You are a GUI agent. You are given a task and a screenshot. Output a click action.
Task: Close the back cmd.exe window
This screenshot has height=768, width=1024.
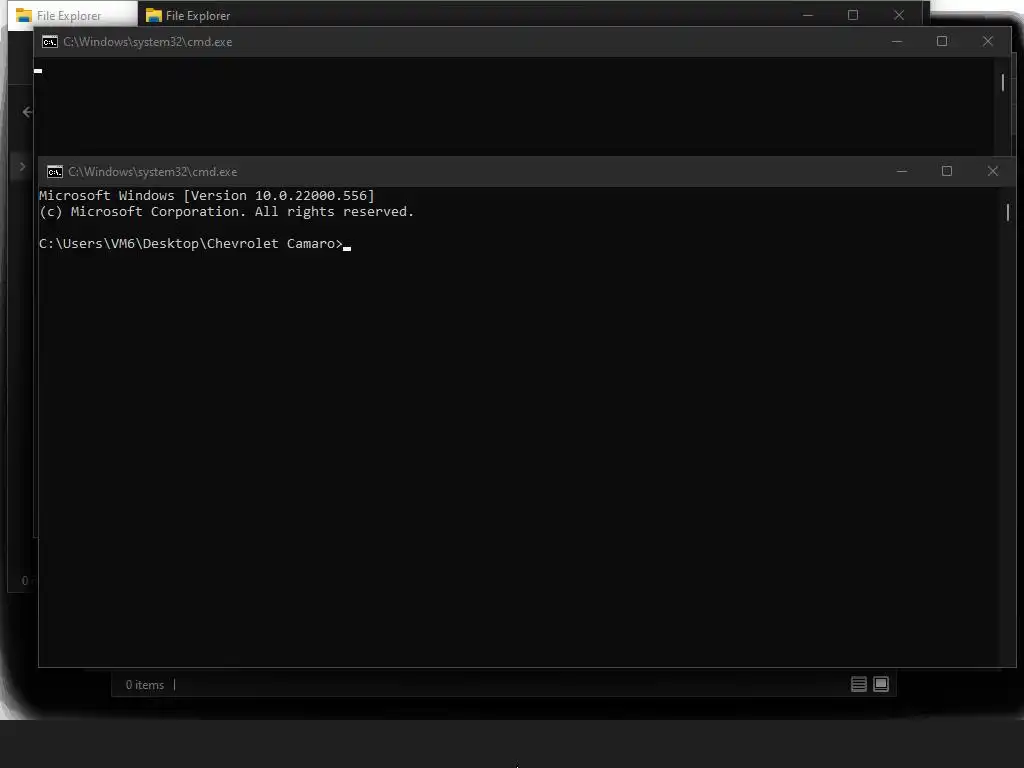[x=987, y=41]
